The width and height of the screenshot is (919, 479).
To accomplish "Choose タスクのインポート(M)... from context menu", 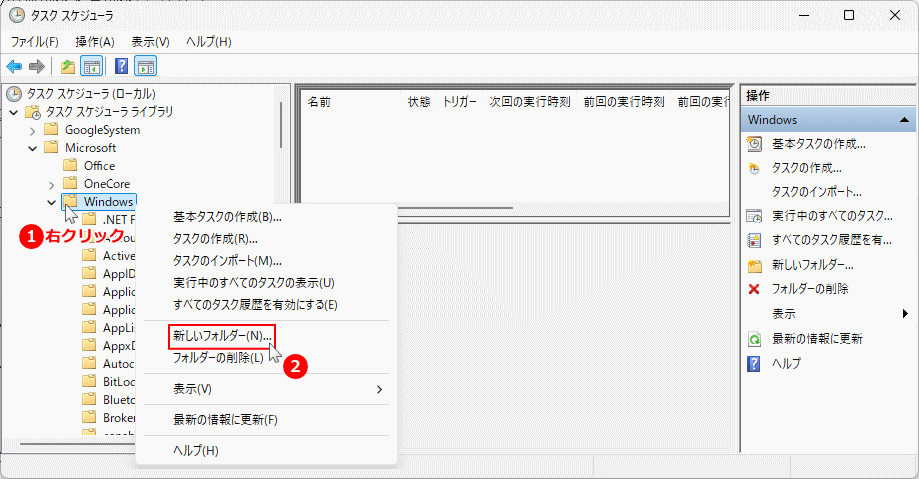I will point(227,261).
